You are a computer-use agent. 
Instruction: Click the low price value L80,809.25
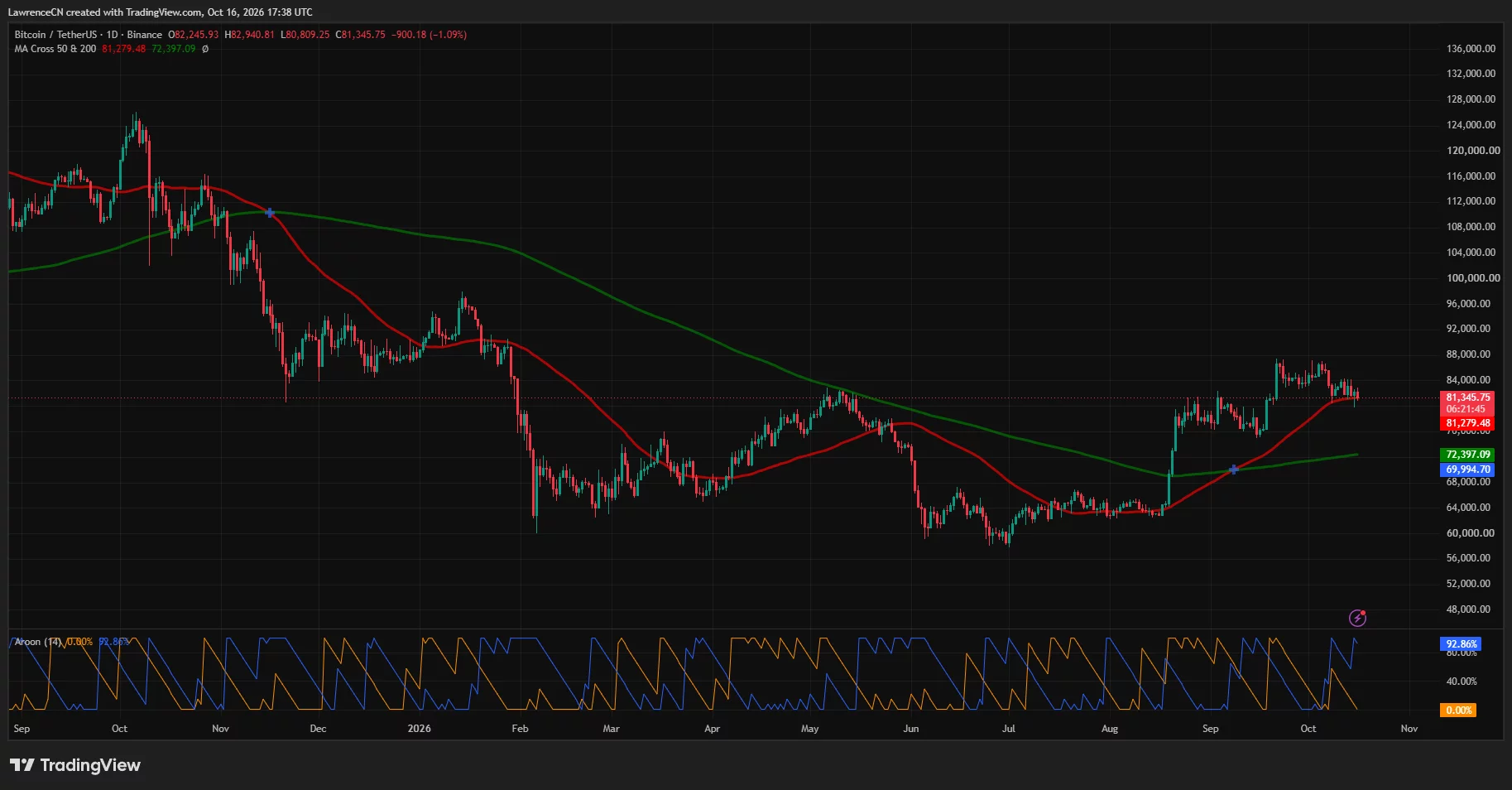[x=305, y=35]
